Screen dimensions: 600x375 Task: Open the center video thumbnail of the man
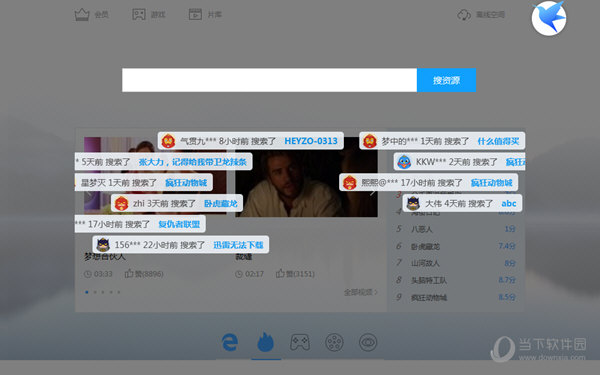306,177
